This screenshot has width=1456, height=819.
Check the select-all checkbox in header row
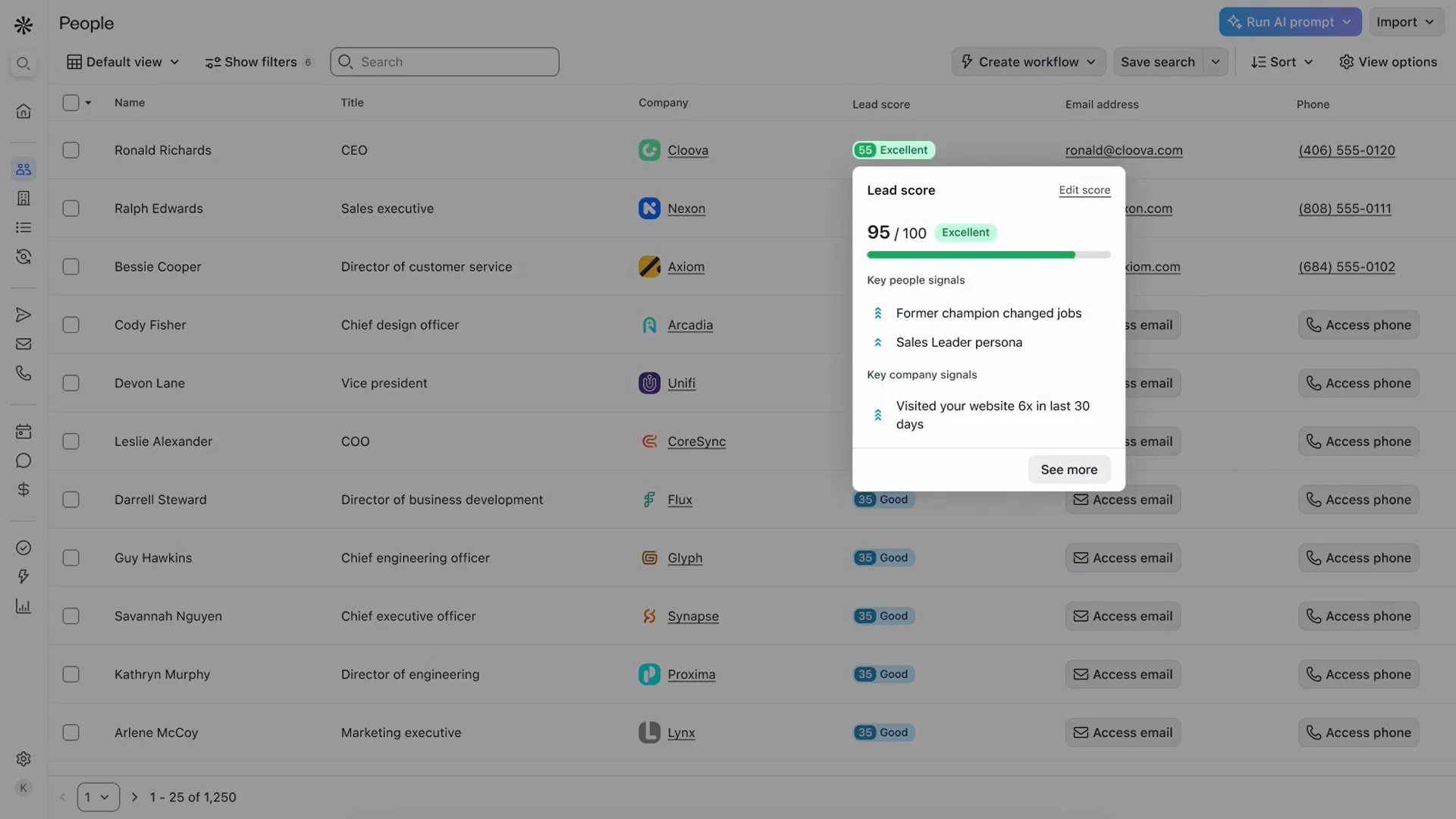point(71,102)
